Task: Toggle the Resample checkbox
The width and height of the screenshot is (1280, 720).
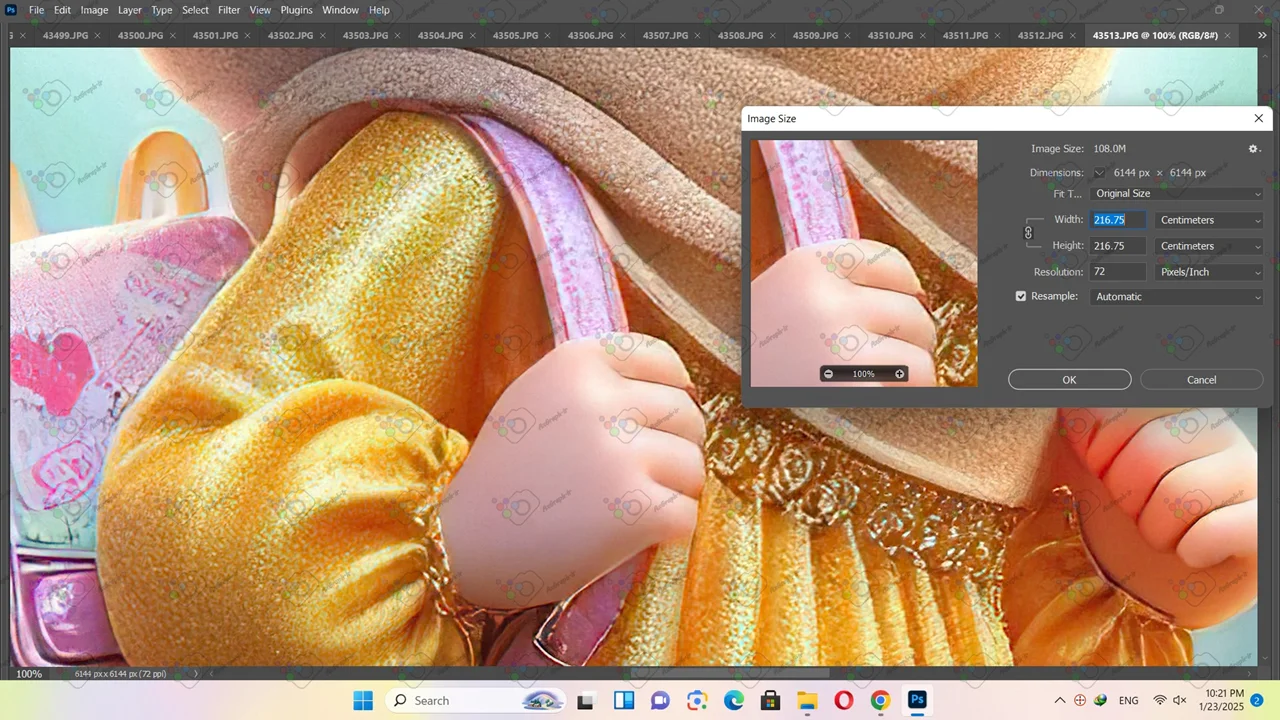Action: point(1021,296)
